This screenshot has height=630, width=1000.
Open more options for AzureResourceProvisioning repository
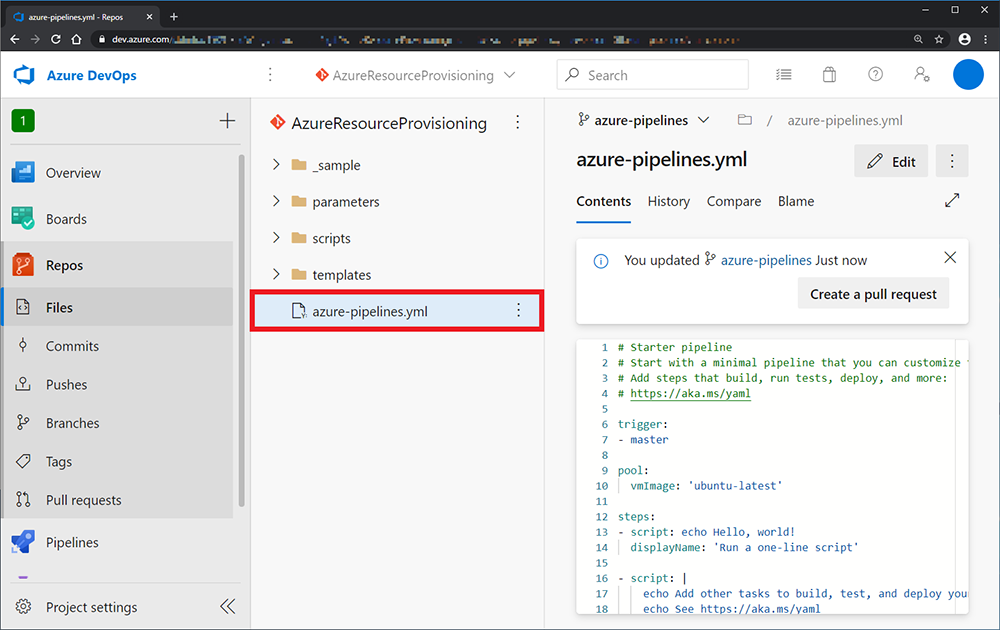click(x=518, y=122)
